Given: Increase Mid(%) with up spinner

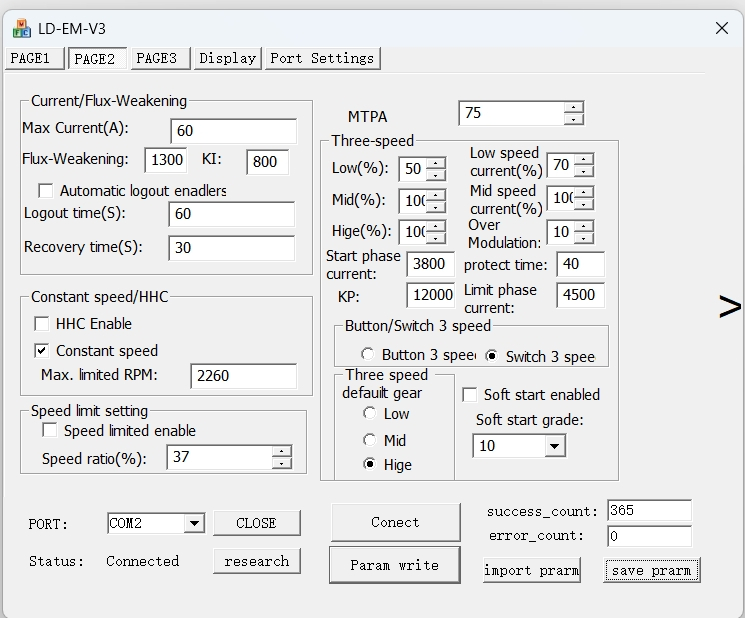Looking at the screenshot, I should (x=436, y=195).
